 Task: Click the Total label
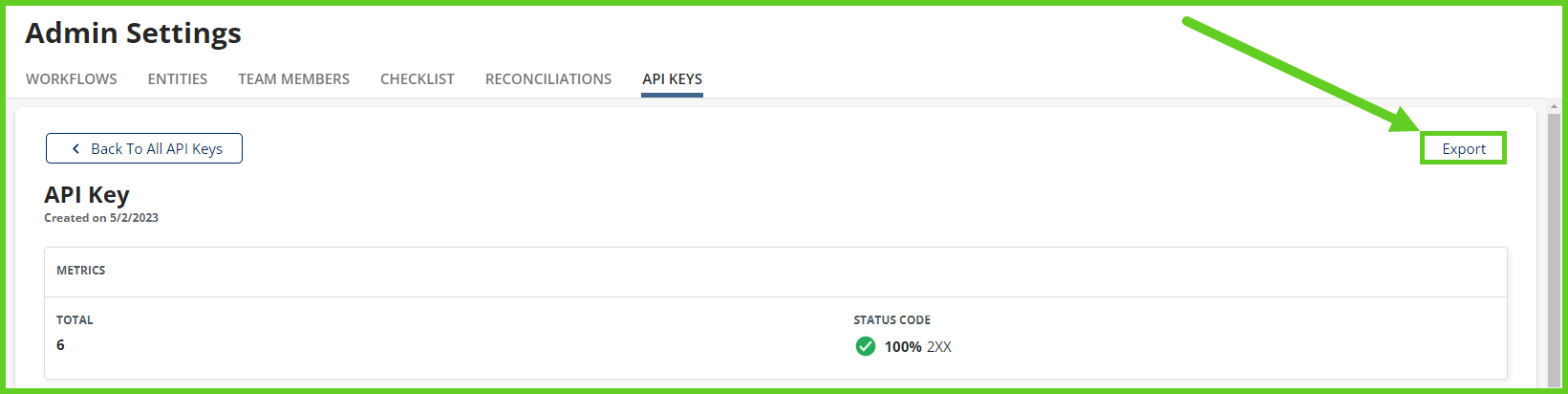75,320
